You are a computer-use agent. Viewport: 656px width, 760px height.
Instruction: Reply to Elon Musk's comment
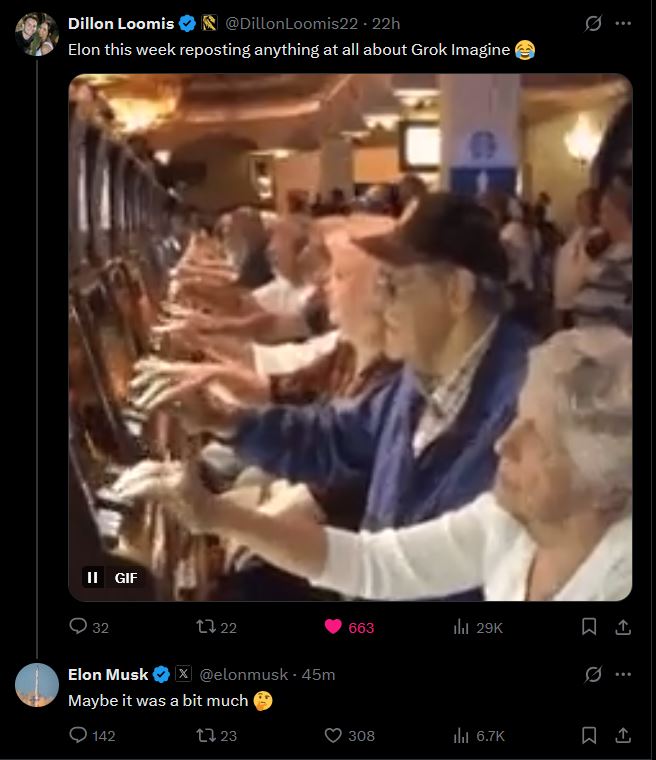[92, 735]
